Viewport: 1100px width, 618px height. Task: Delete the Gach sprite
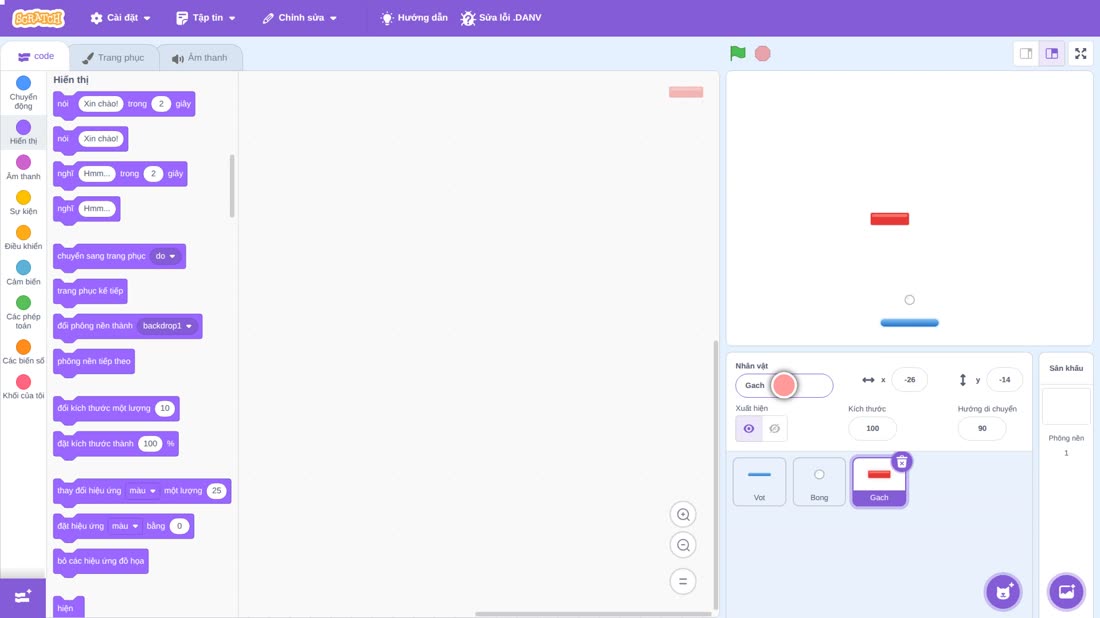tap(902, 462)
